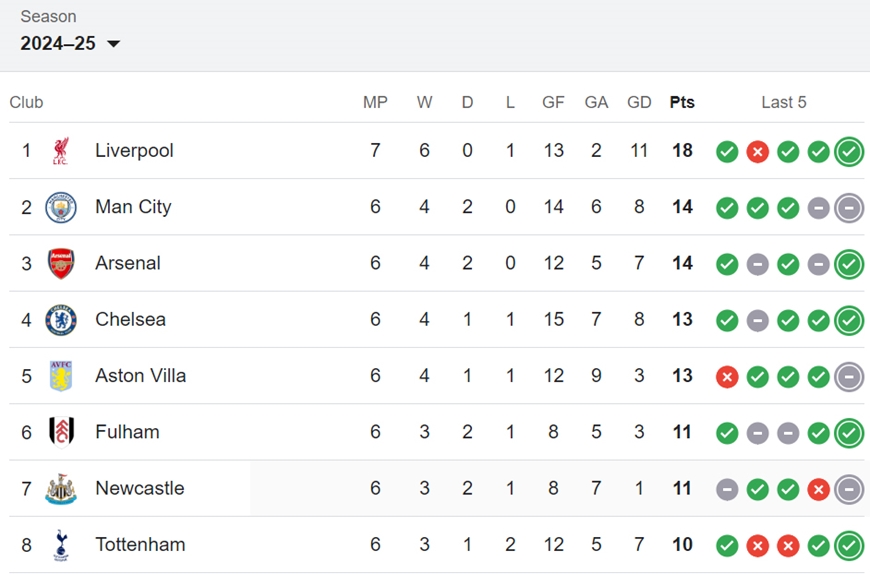Click the Chelsea lion crest
This screenshot has width=870, height=574.
60,320
